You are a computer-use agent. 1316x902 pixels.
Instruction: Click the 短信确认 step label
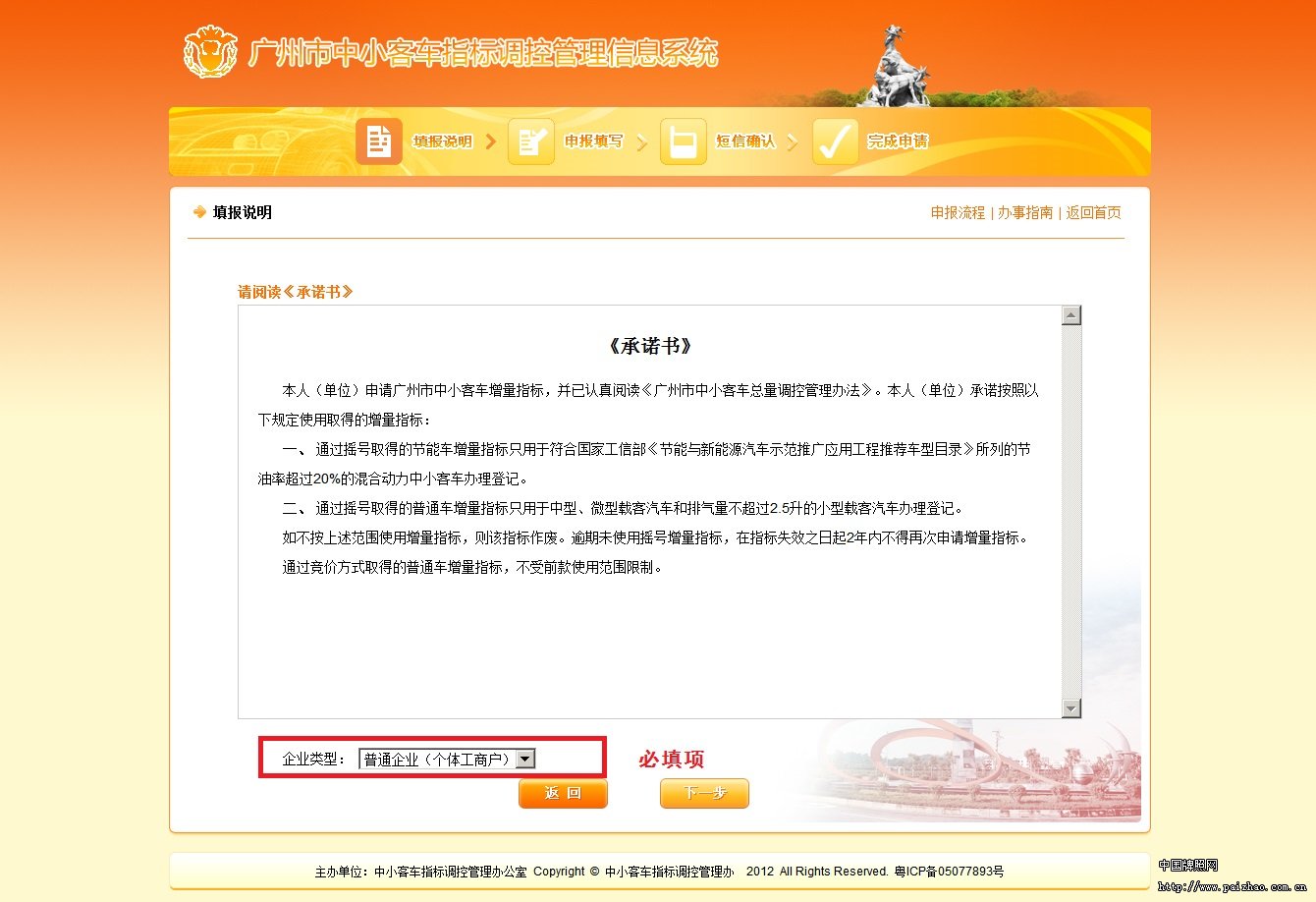point(745,141)
